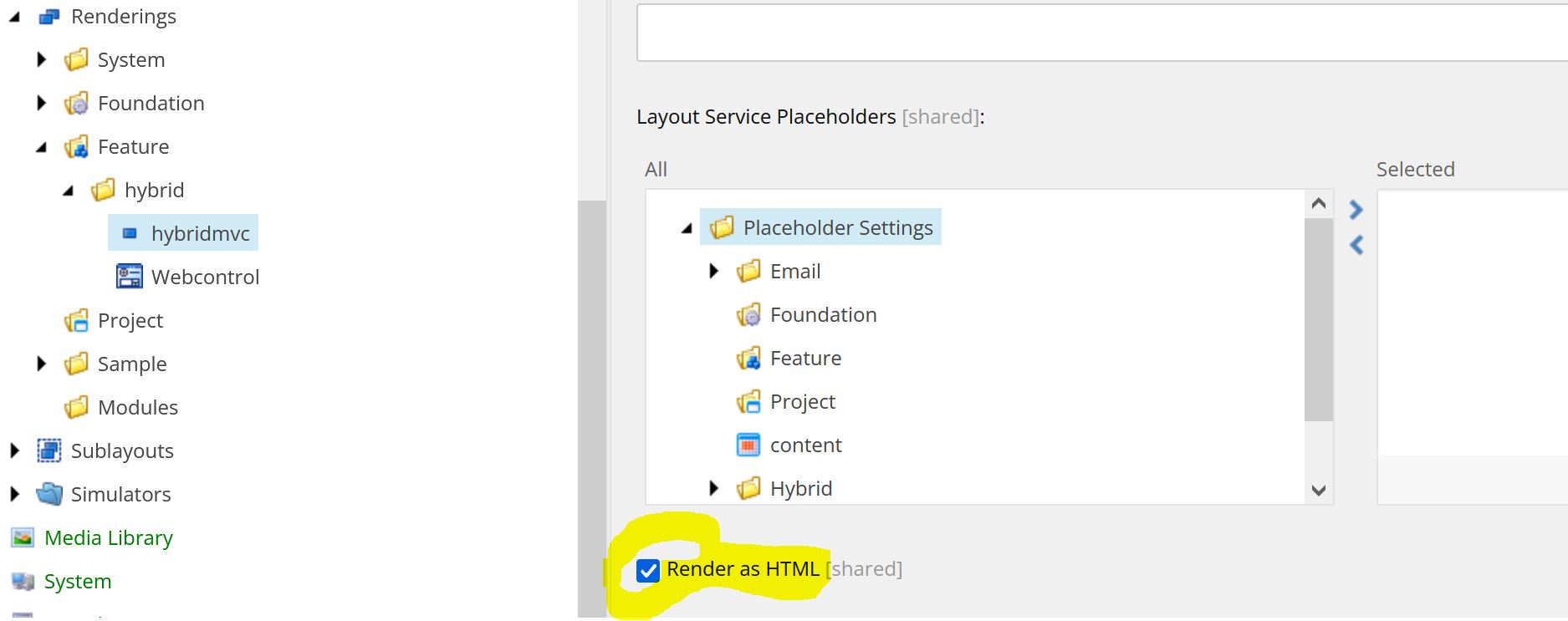
Task: Expand the System renderings folder
Action: coord(42,59)
